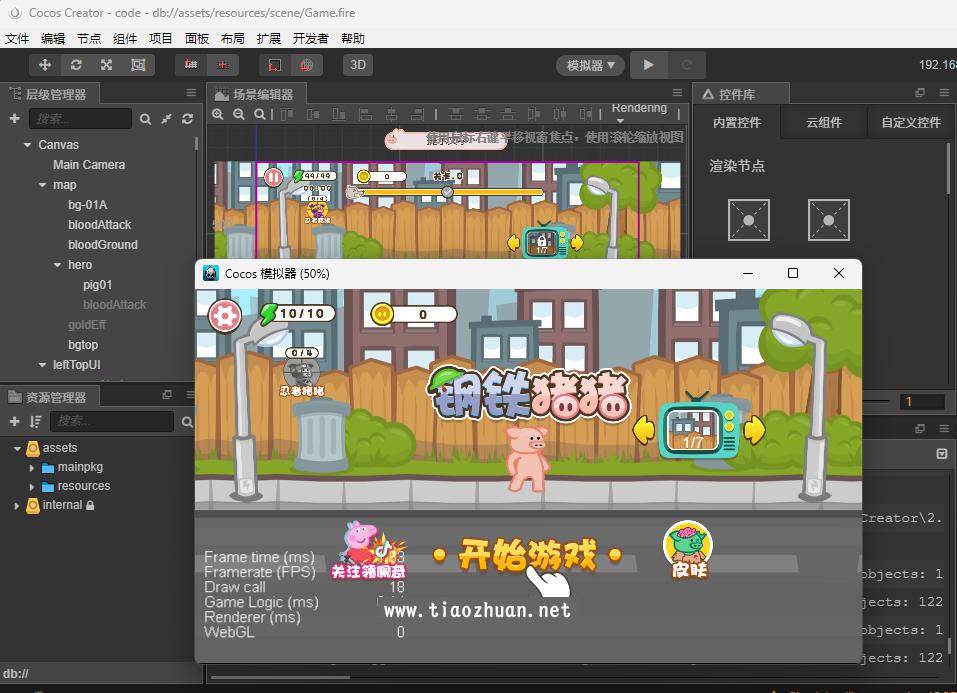Click the 开始游戏 start button in simulator

point(527,555)
